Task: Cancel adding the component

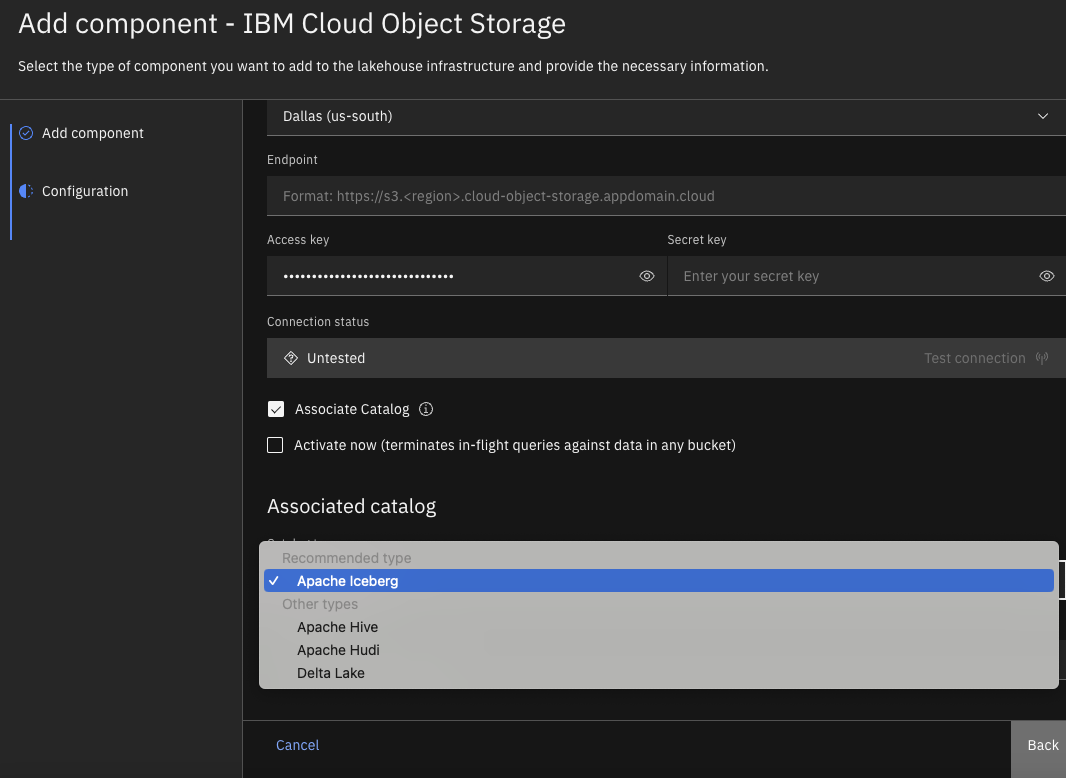Action: tap(297, 745)
